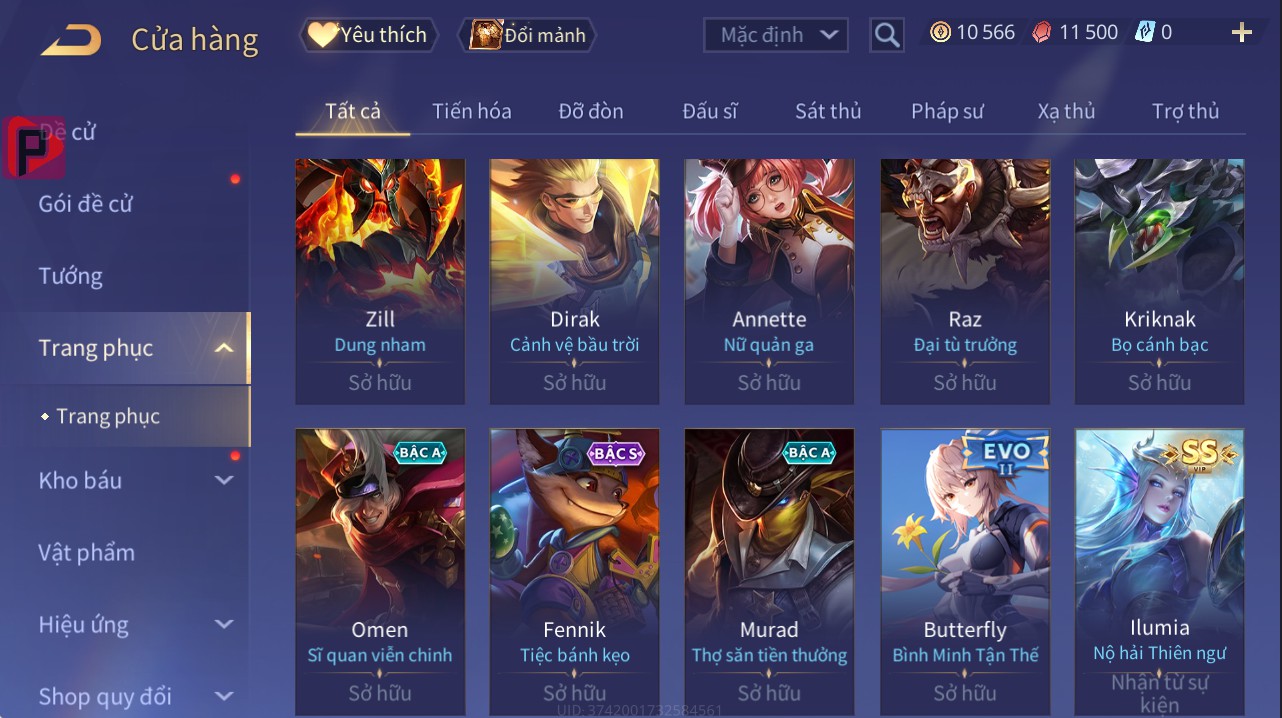
Task: Collapse the Trang phục sidebar section
Action: tap(224, 348)
